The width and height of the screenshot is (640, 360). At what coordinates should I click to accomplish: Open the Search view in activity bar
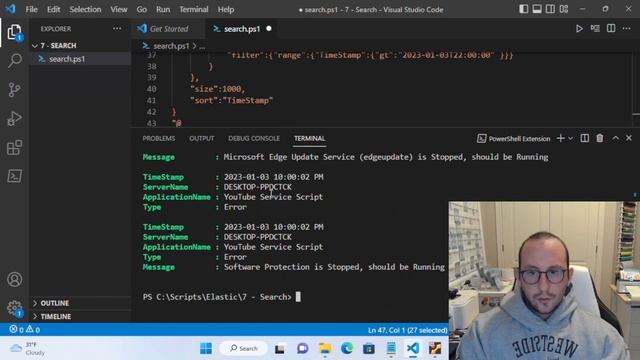(14, 60)
